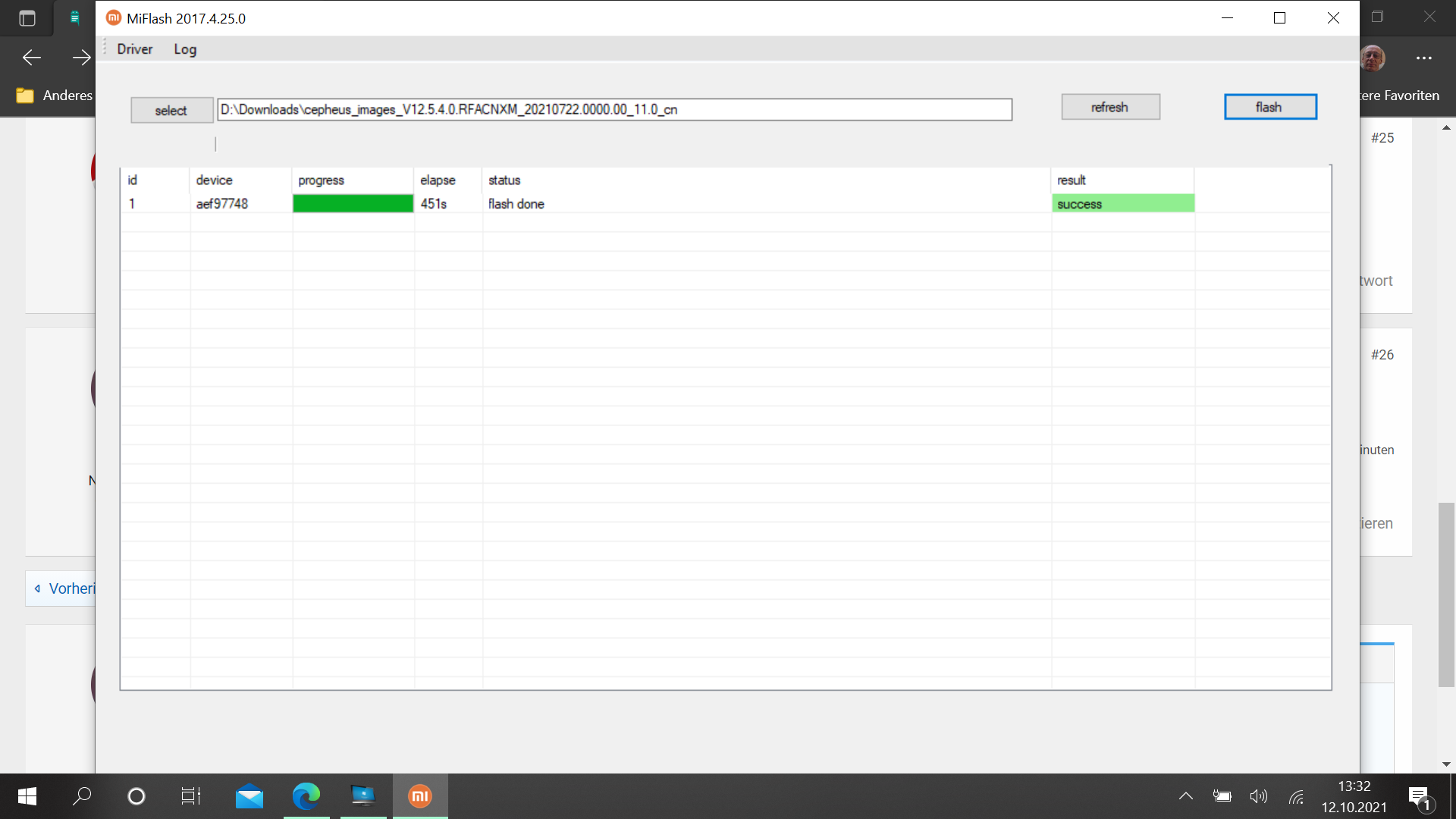
Task: Open the Mail app in taskbar
Action: [249, 796]
